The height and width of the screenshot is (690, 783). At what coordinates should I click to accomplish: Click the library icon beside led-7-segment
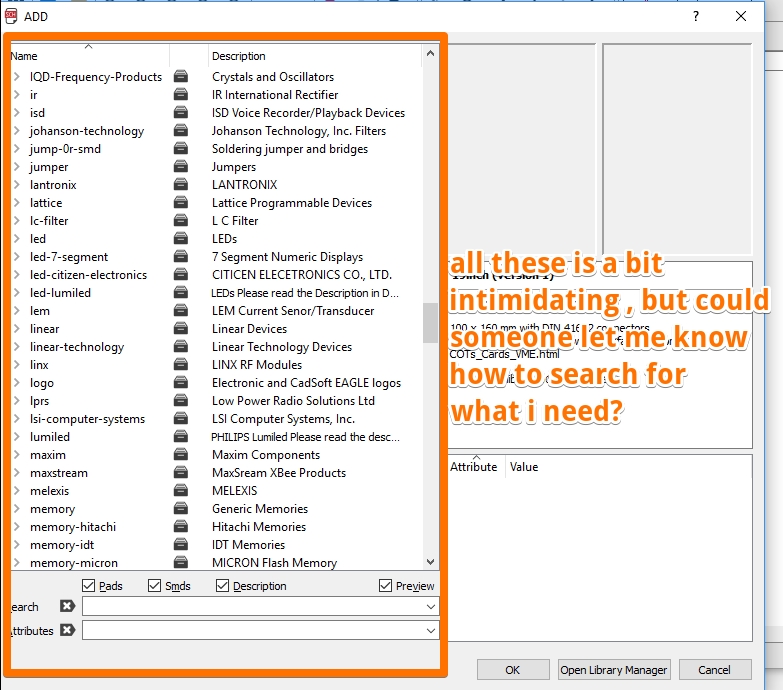181,256
